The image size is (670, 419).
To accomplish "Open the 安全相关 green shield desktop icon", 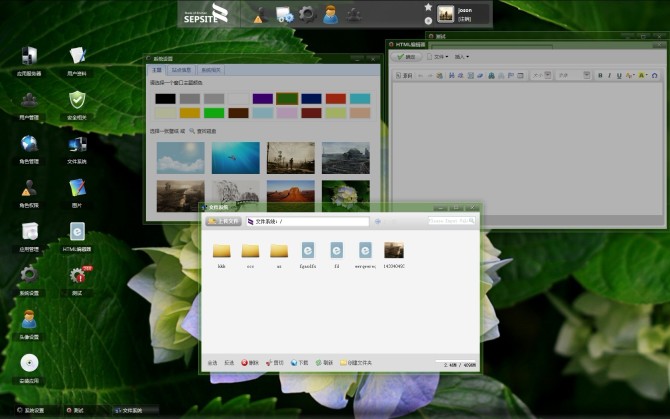I will click(77, 100).
